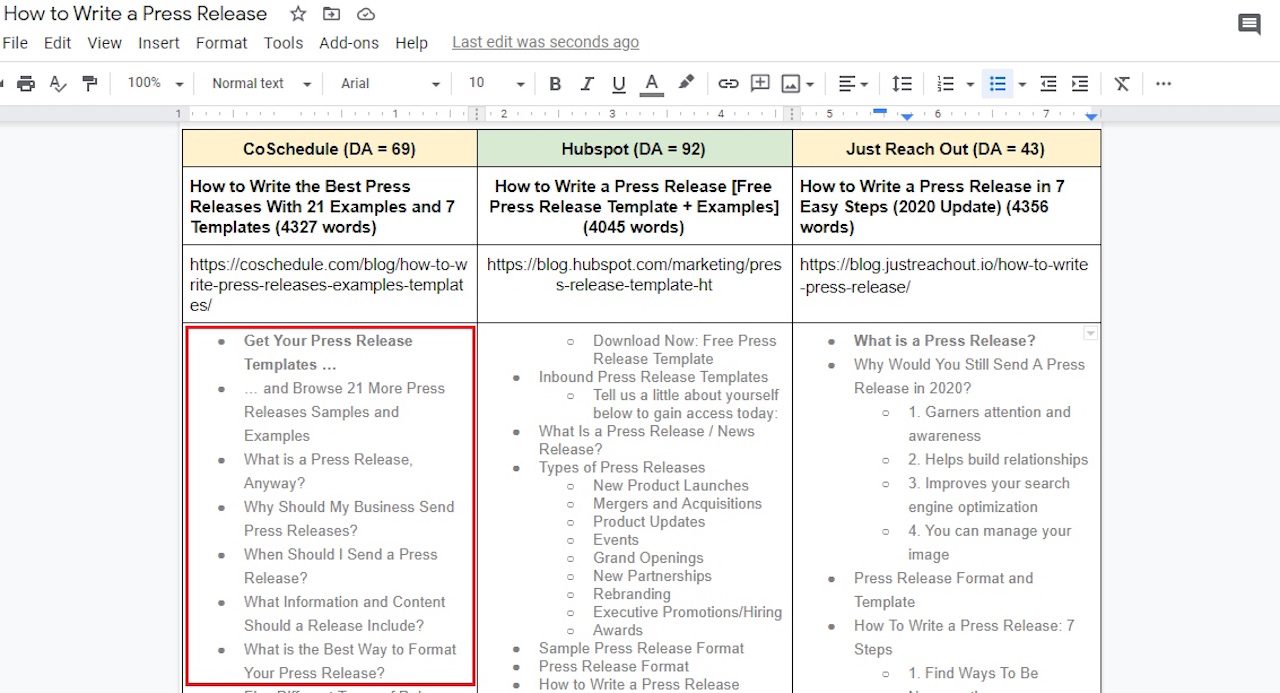Apply a numbered list
Image resolution: width=1280 pixels, height=693 pixels.
click(x=945, y=84)
